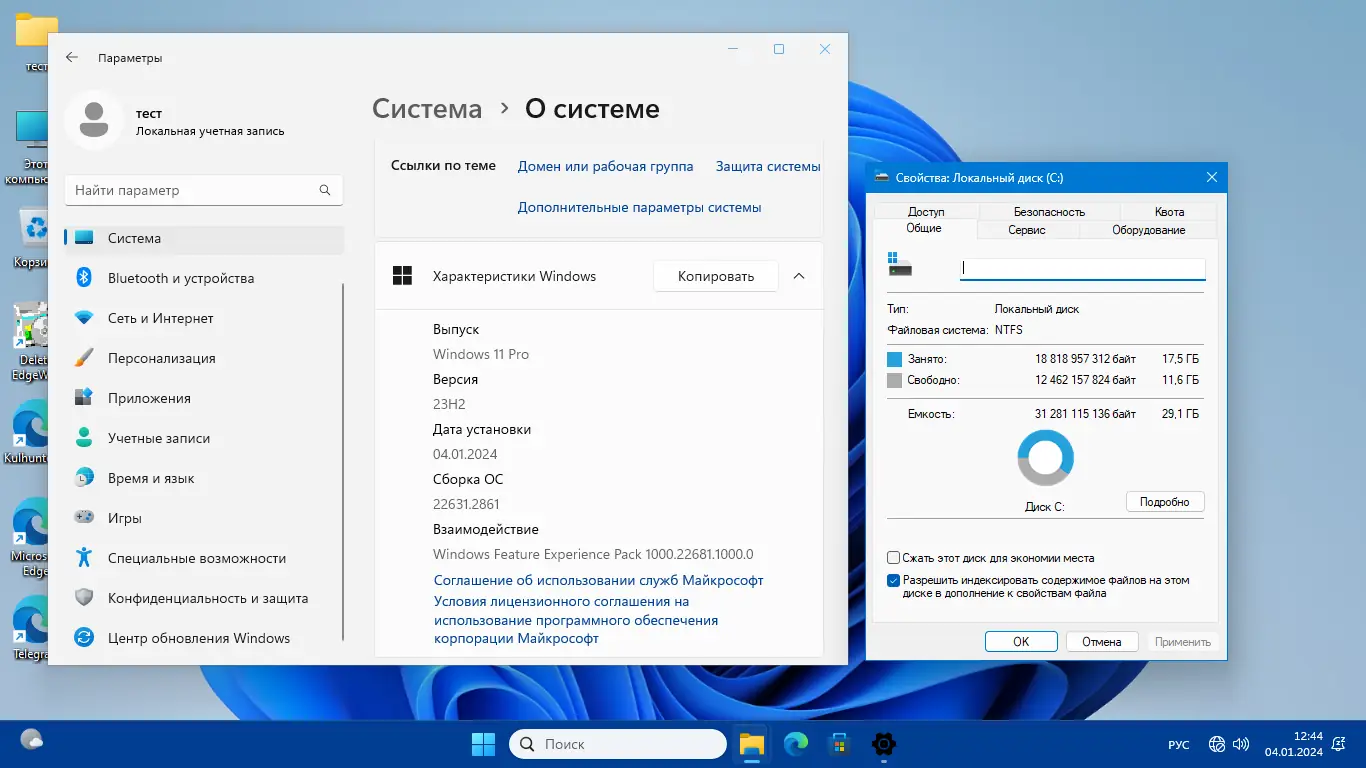Image resolution: width=1366 pixels, height=768 pixels.
Task: Click the blue Занято color square
Action: (894, 359)
